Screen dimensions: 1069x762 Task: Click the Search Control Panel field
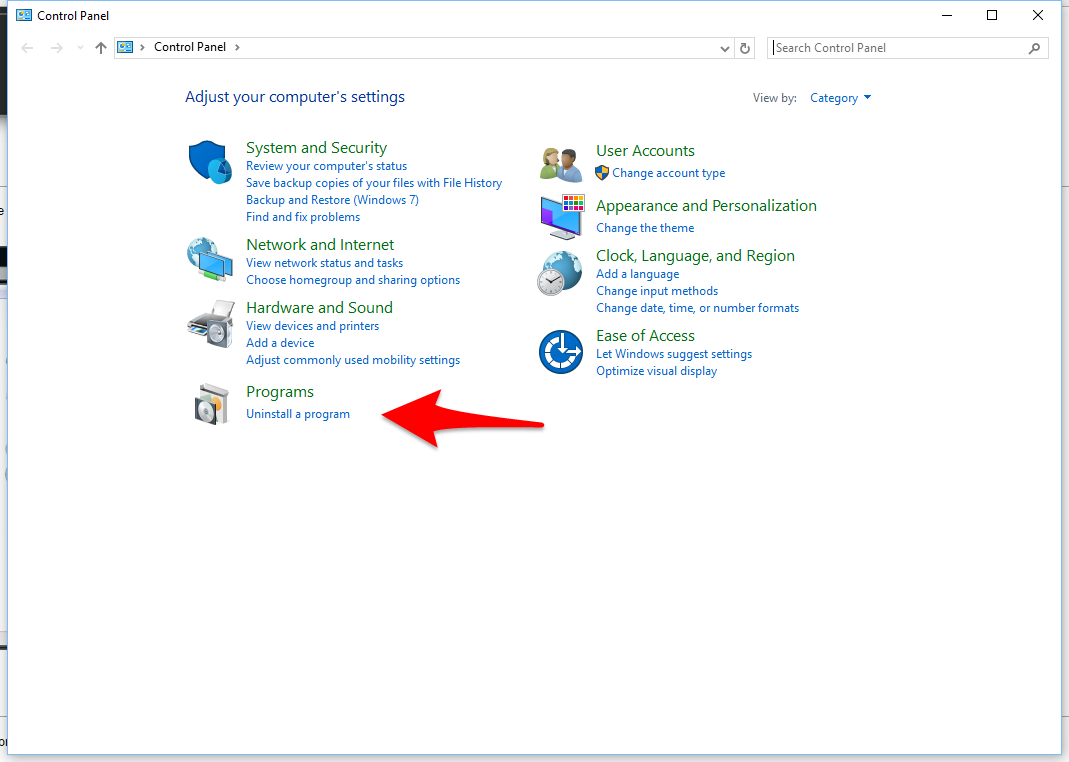point(898,48)
